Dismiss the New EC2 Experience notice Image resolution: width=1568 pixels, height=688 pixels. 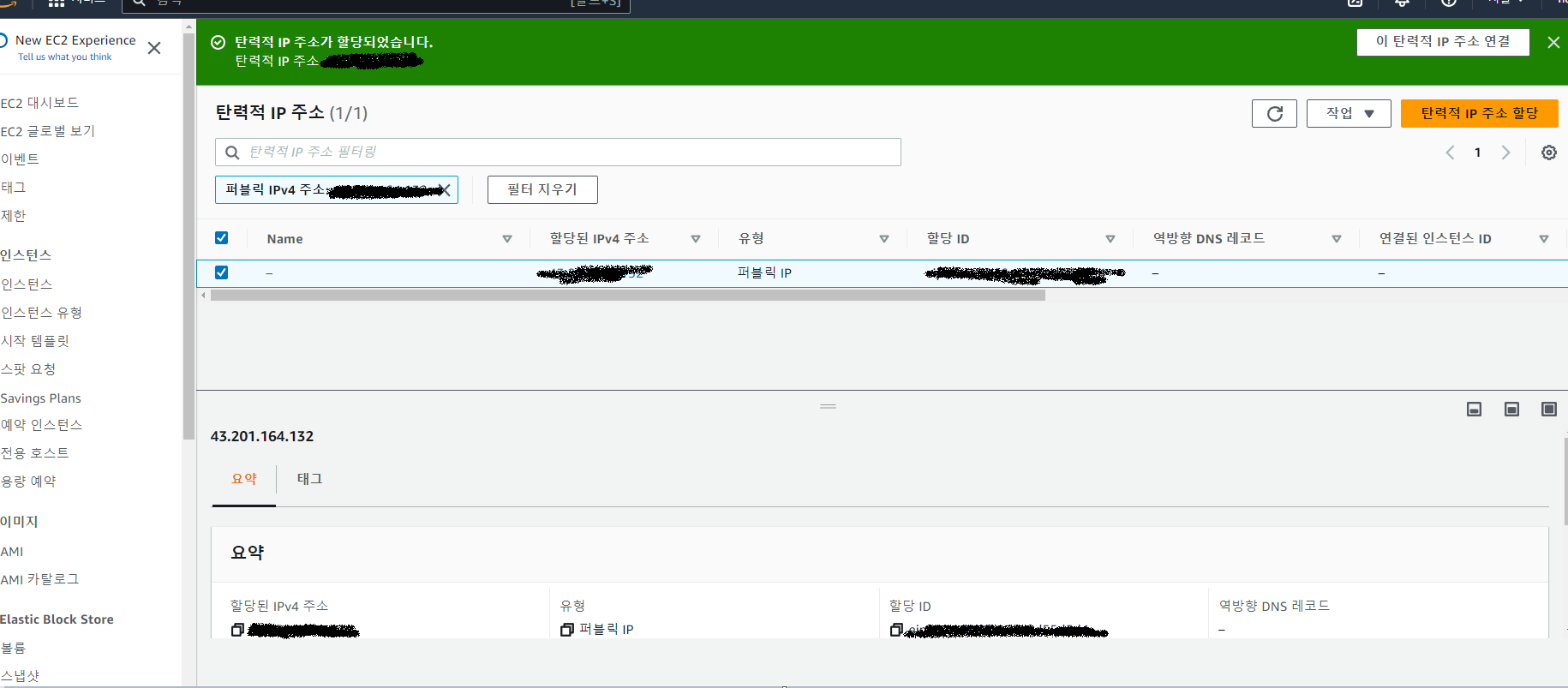tap(154, 48)
